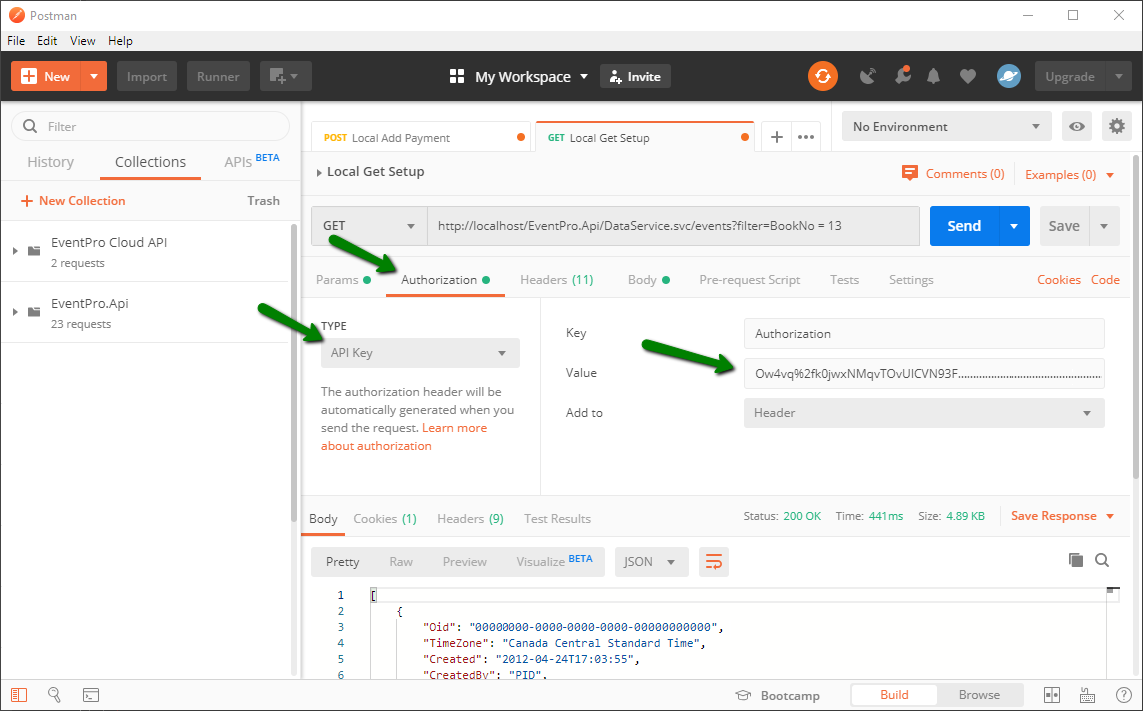Open keyboard shortcuts icon
This screenshot has width=1143, height=711.
point(1087,695)
